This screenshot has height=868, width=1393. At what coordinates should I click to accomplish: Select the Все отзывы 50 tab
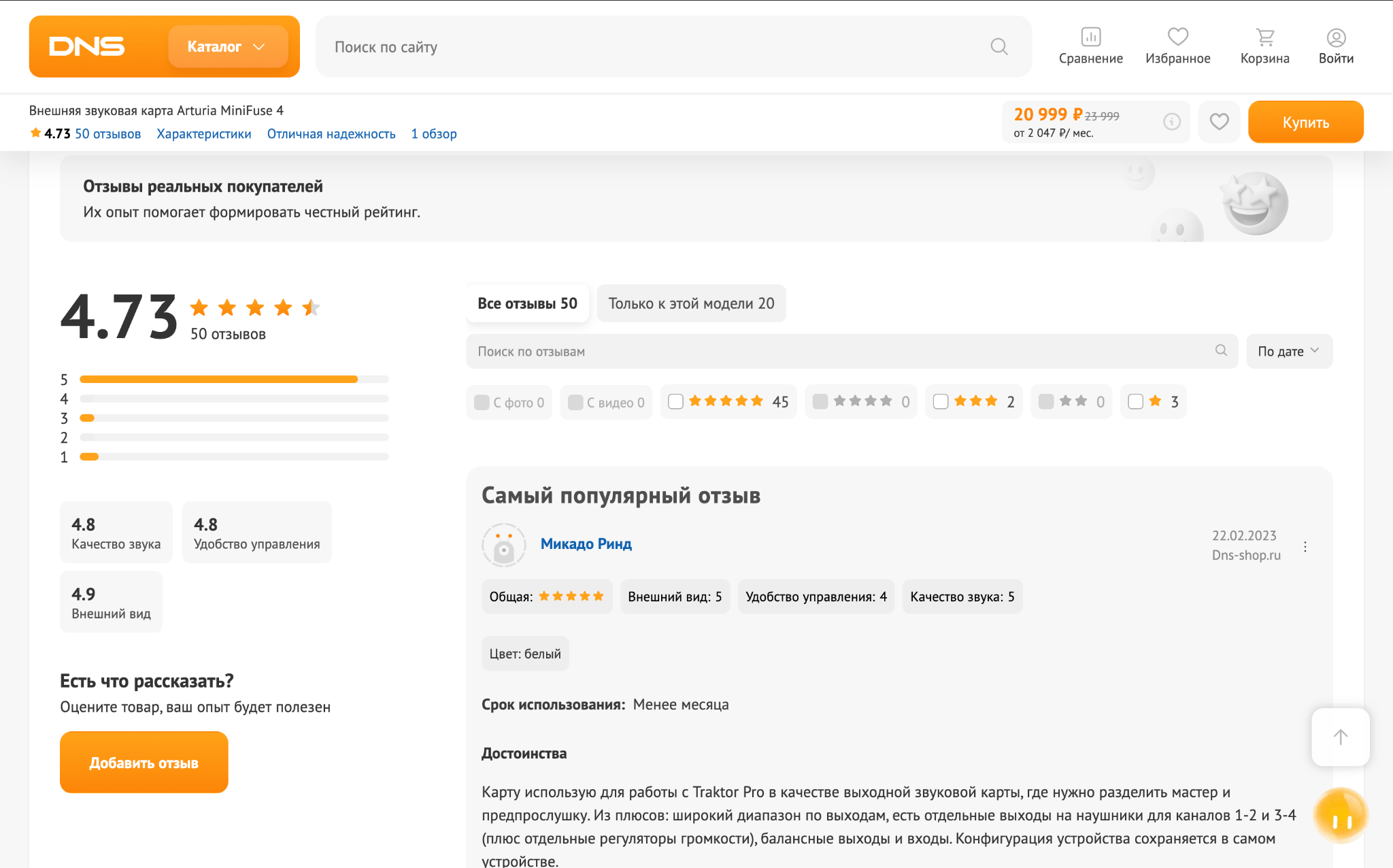point(527,303)
